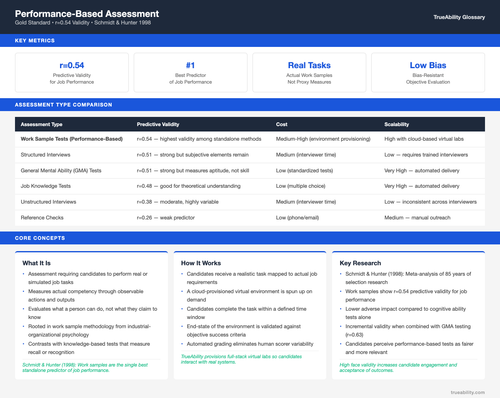This screenshot has width=500, height=398.
Task: Click 'Low — inconsistent across interviewers' cell
Action: (430, 202)
